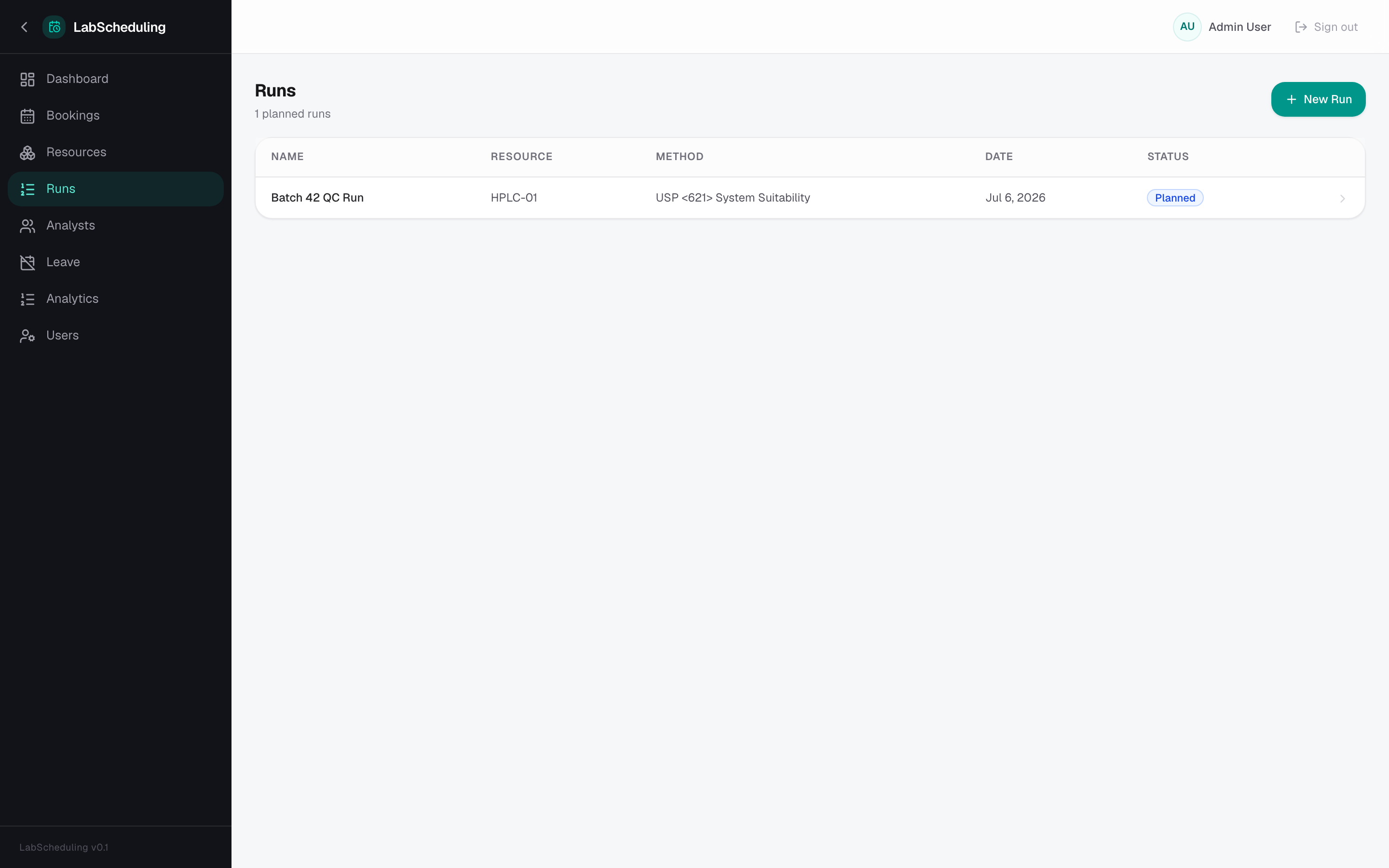Select the Bookings calendar icon
Screen dimensions: 1389x868
[x=27, y=116]
